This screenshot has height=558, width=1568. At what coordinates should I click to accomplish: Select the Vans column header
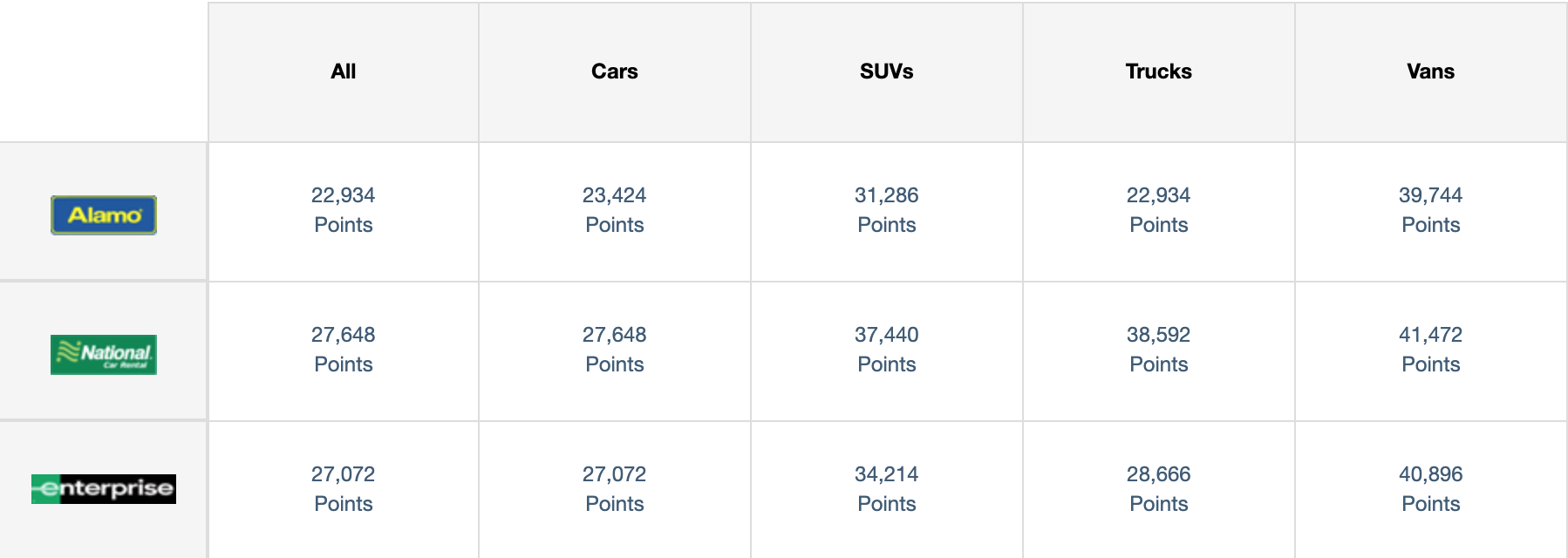1431,72
